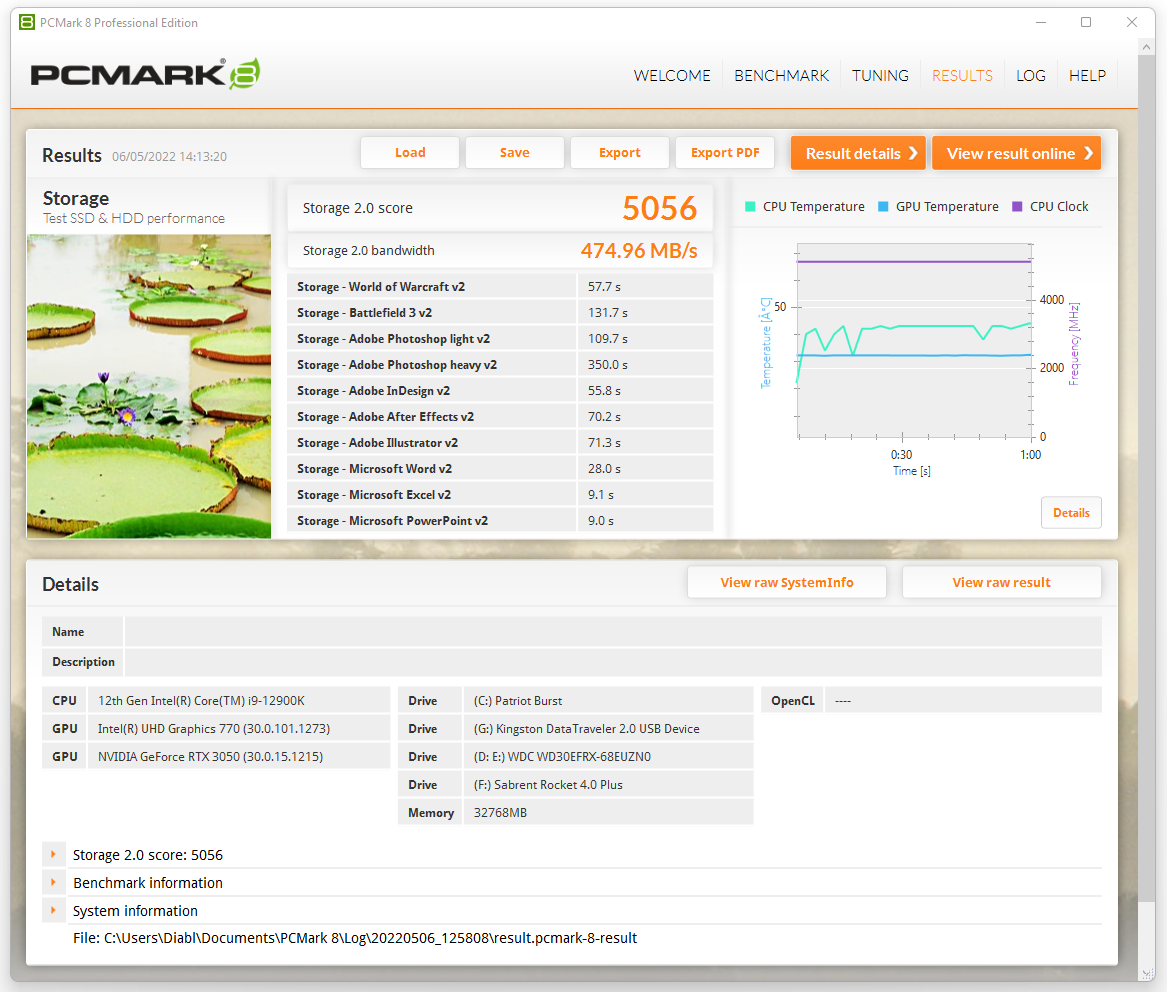Click the CPU Clock legend color square

click(1017, 207)
